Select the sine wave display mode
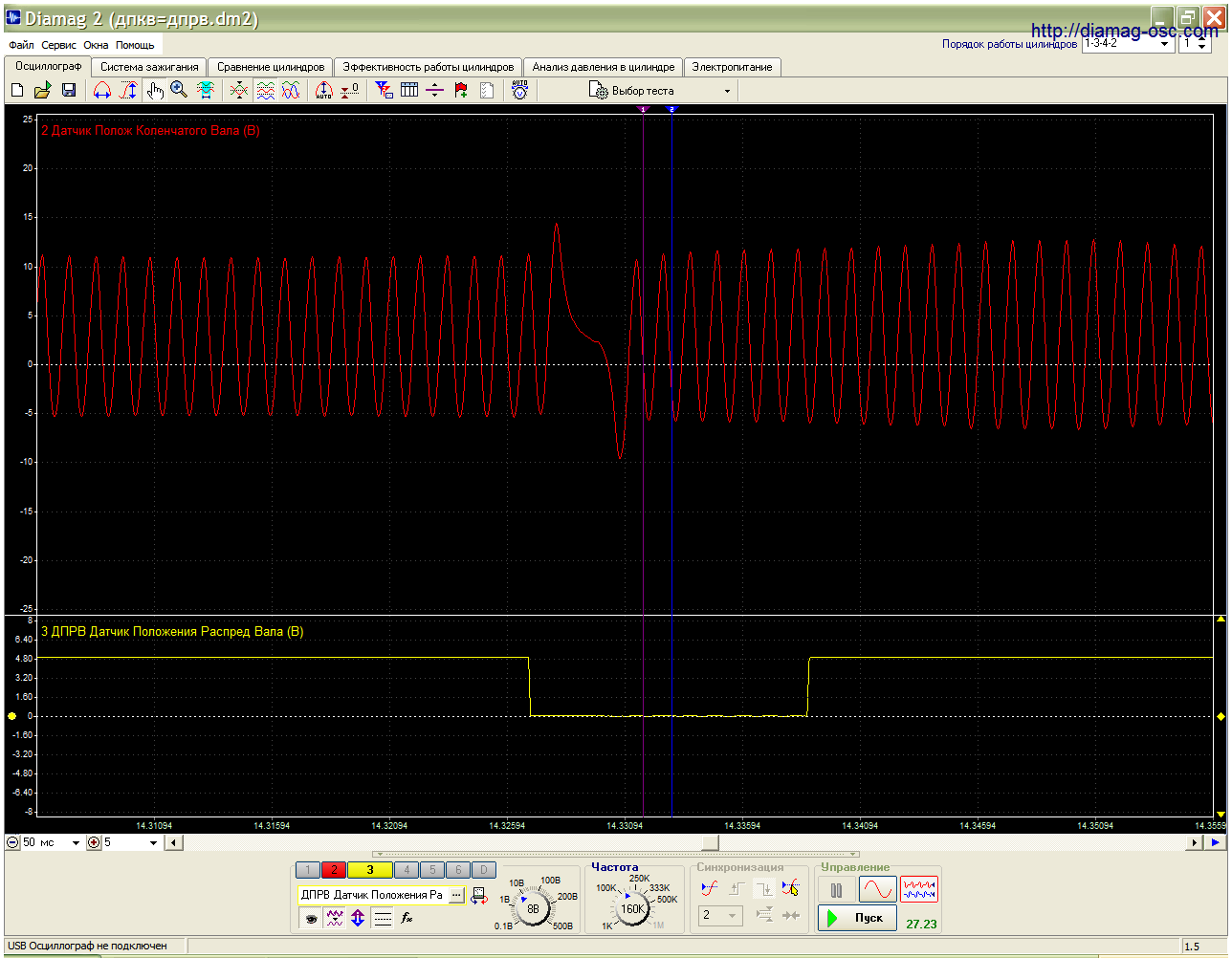This screenshot has height=958, width=1232. pos(878,890)
